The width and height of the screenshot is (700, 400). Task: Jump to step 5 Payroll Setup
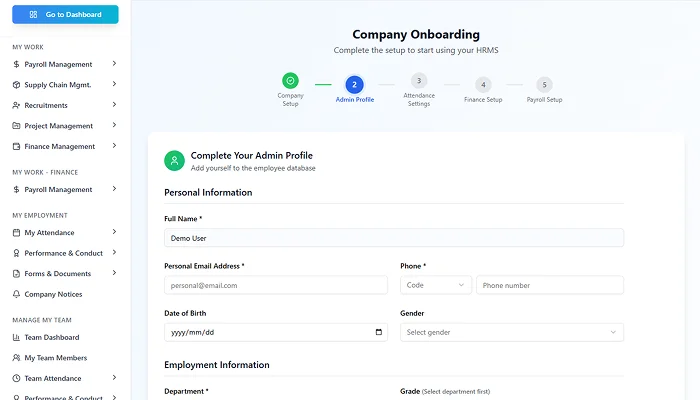click(544, 85)
